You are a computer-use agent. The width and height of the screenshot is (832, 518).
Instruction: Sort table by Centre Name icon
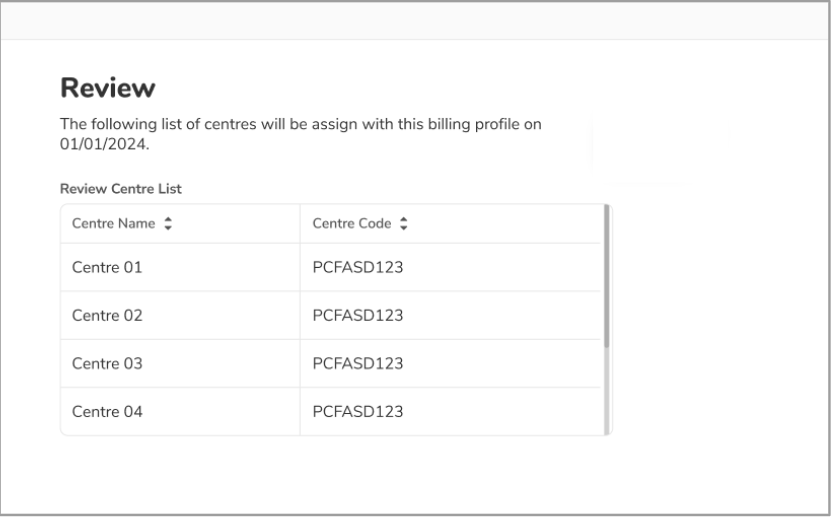(168, 225)
